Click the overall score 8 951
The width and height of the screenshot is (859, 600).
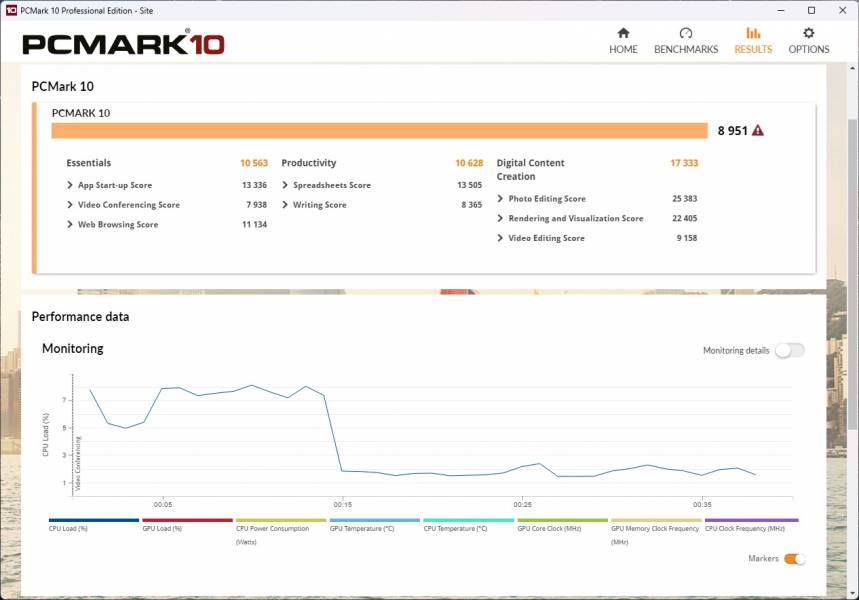pyautogui.click(x=732, y=130)
